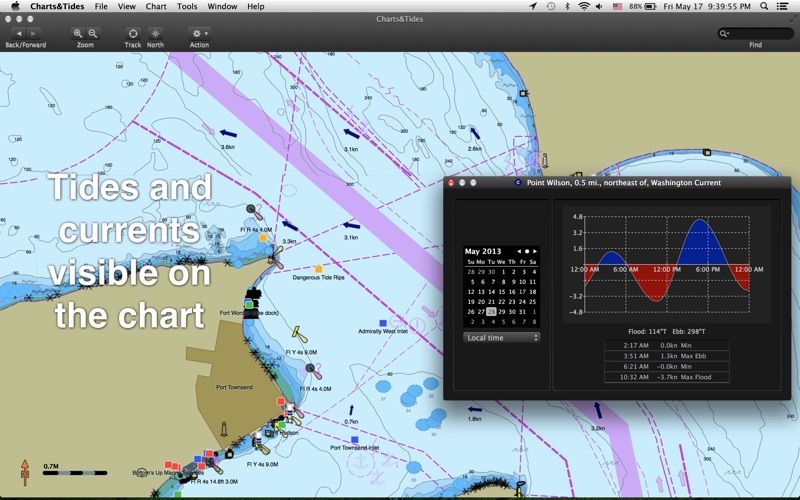
Task: Open the Local time dropdown
Action: (x=502, y=338)
